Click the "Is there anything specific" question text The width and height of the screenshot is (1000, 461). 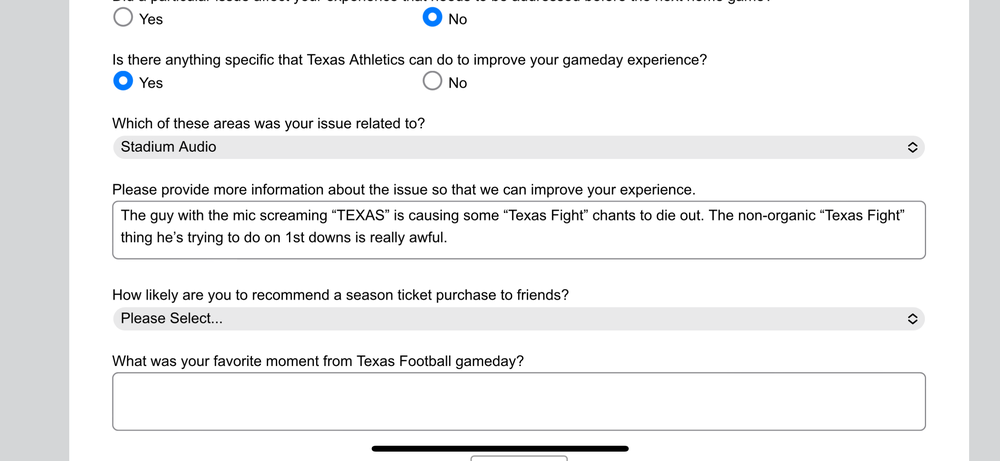[410, 60]
